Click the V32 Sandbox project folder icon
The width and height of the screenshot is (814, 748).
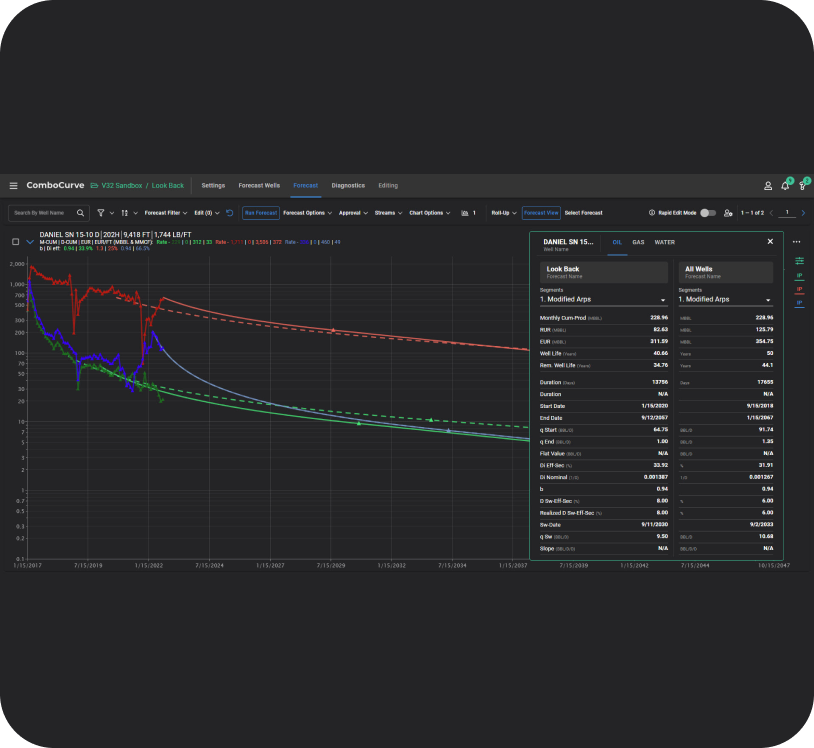click(x=94, y=186)
